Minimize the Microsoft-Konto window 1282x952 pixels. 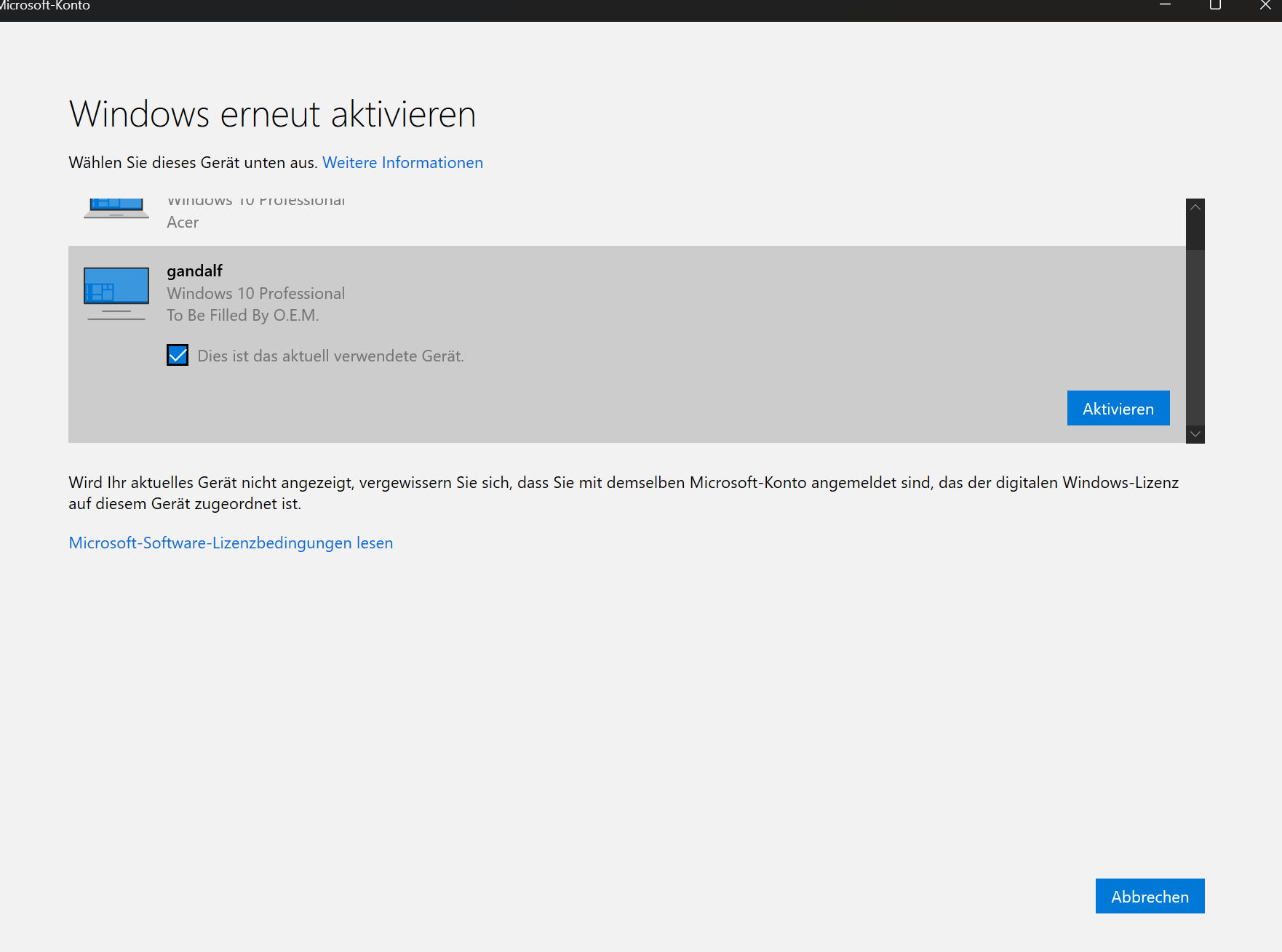(1165, 6)
